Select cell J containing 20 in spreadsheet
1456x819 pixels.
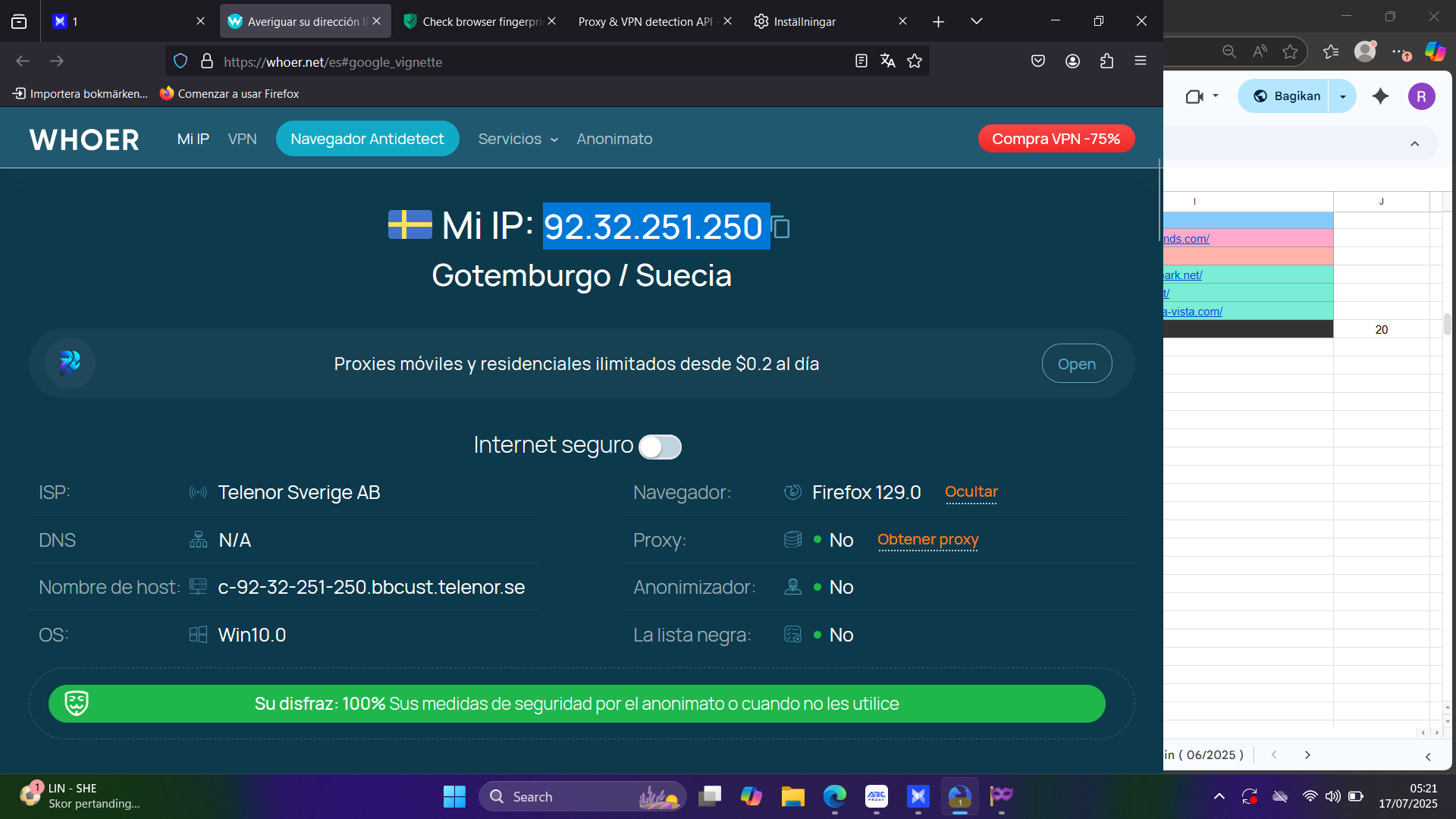coord(1382,329)
